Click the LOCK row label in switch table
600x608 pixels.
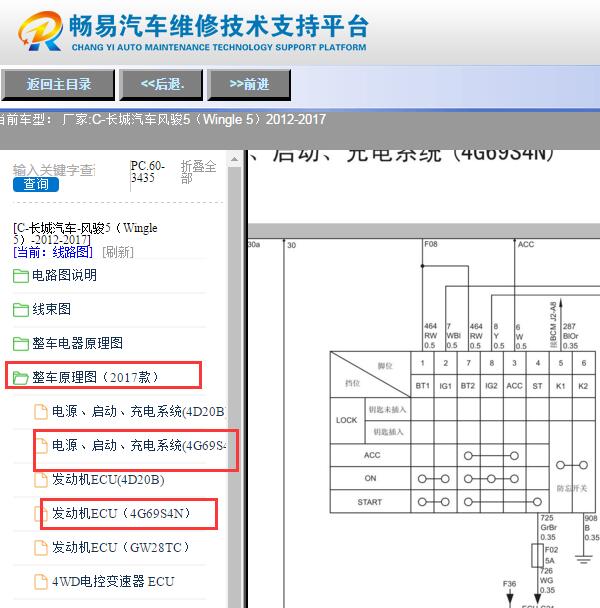[x=347, y=420]
